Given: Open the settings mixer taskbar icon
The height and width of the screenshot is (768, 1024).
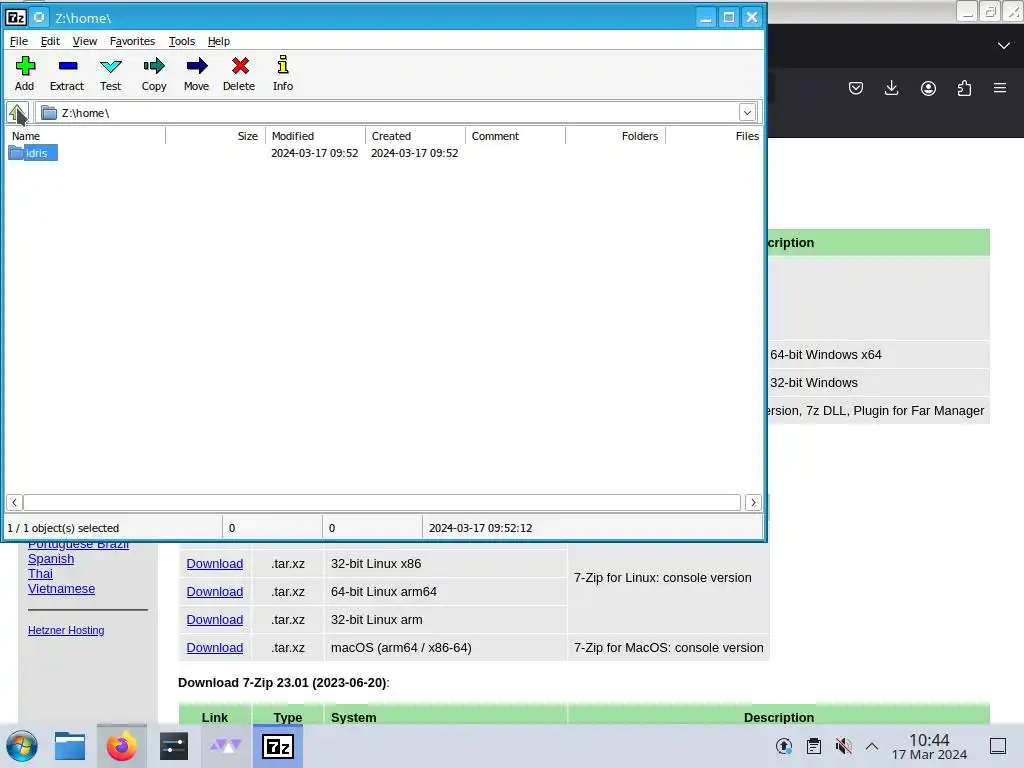Looking at the screenshot, I should pyautogui.click(x=174, y=746).
